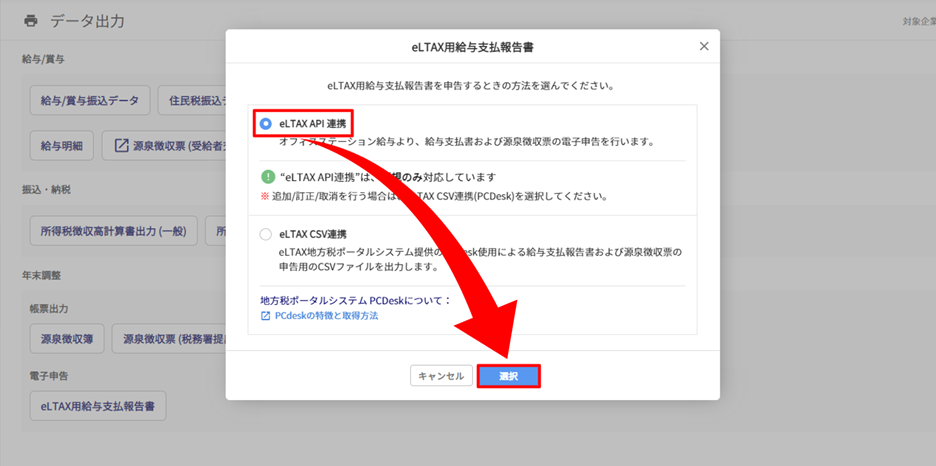The image size is (936, 466).
Task: Click external-link icon beside PCdeskの特徴と取得方法
Action: 266,316
